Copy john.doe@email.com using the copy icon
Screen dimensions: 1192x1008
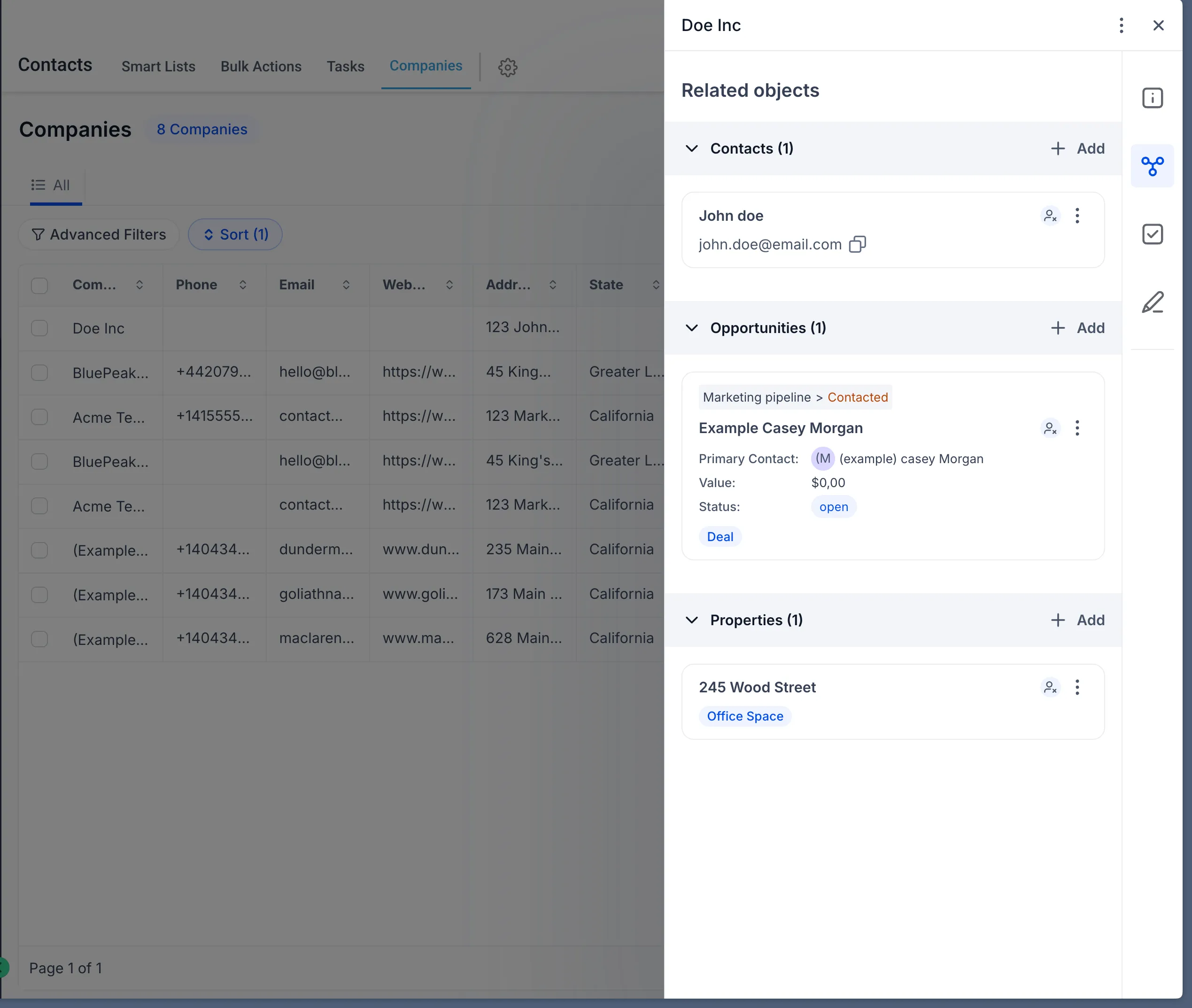click(857, 244)
